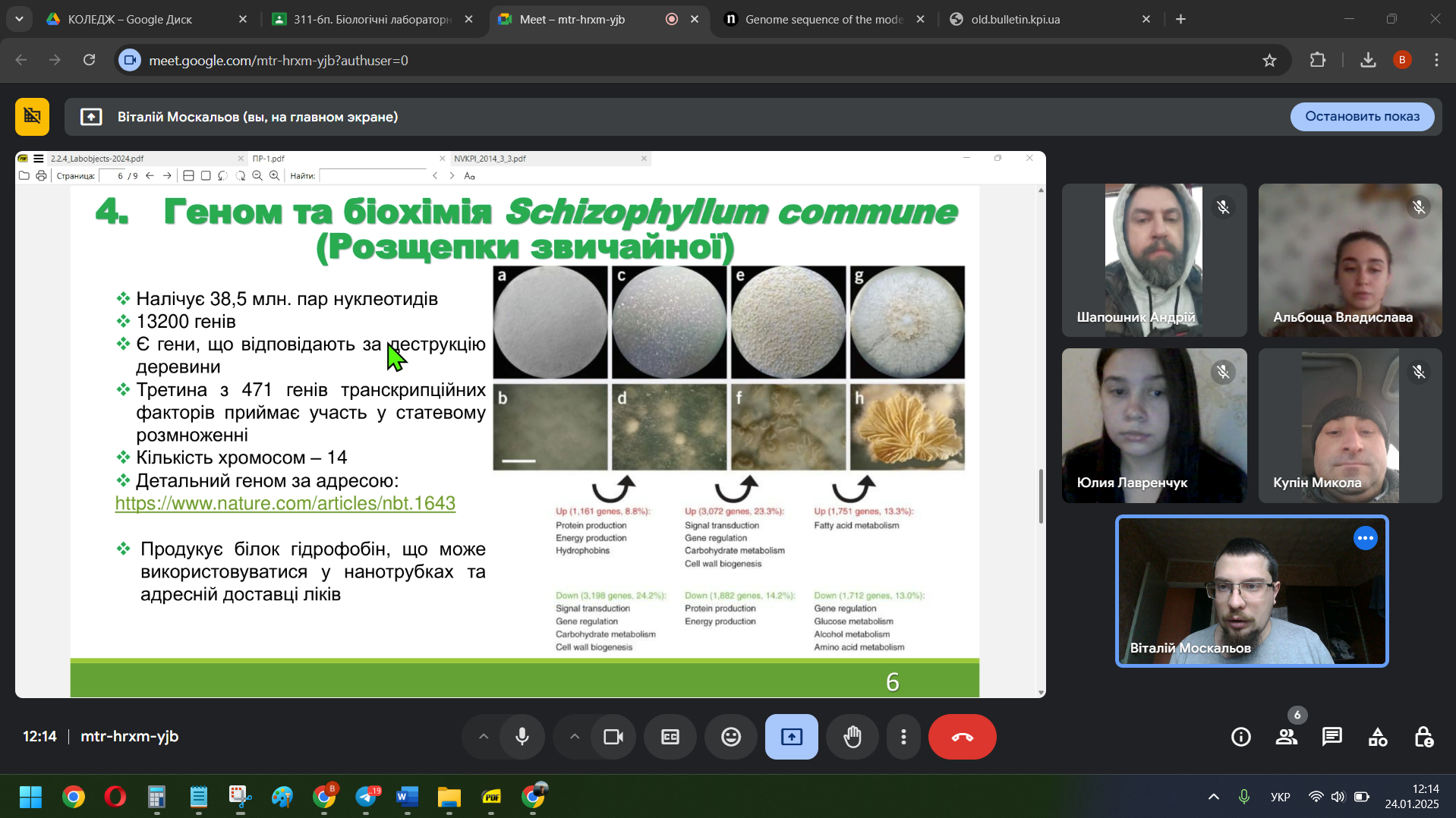
Task: Toggle the microphone on or off
Action: 522,737
